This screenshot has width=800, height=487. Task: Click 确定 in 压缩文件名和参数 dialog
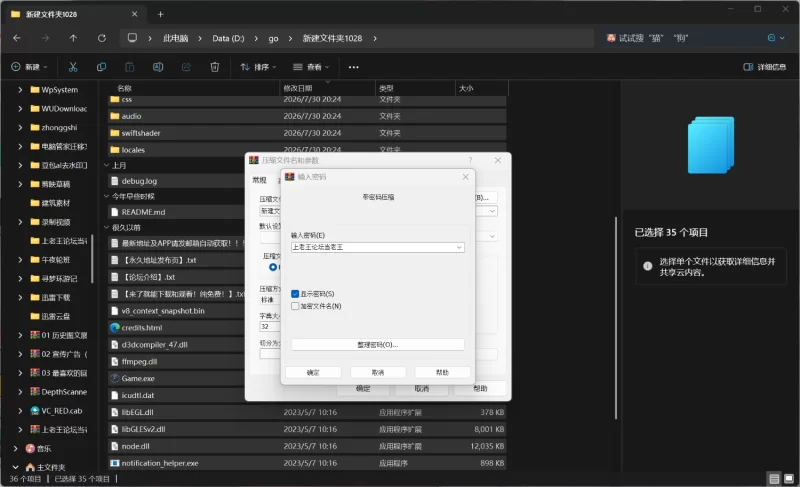[363, 389]
